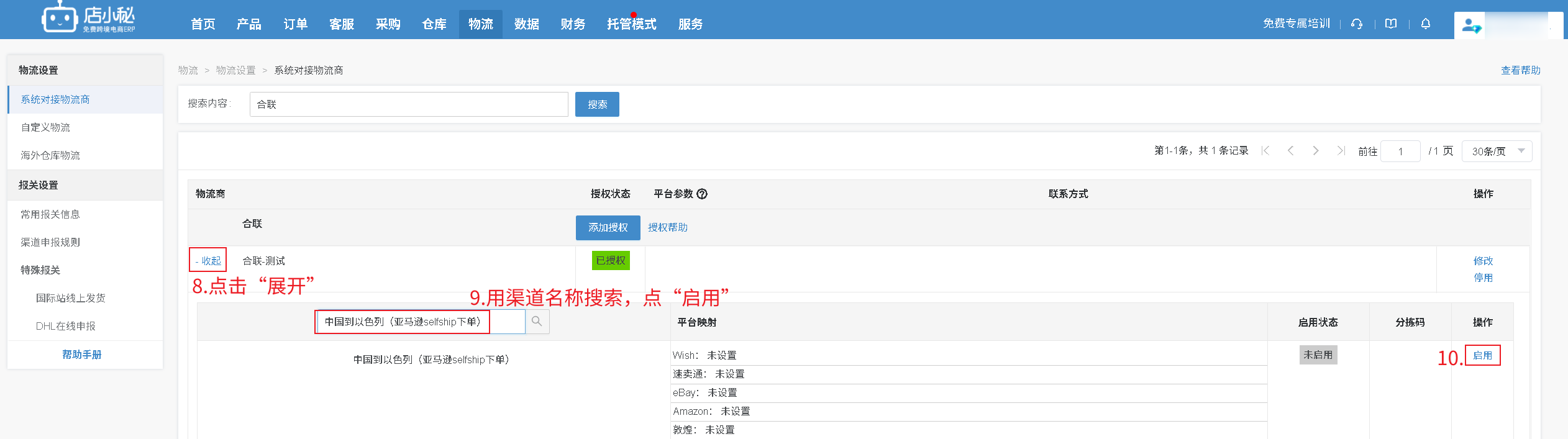Click the 平台参数 question mark help icon
The width and height of the screenshot is (1568, 439).
pos(702,194)
